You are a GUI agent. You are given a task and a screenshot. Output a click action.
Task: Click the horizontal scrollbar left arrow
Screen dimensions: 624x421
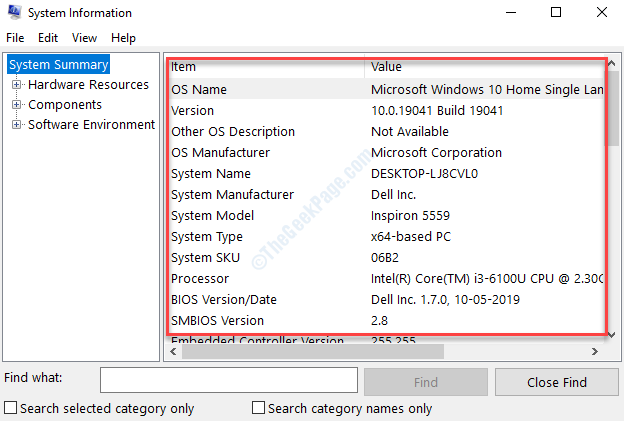tap(173, 351)
